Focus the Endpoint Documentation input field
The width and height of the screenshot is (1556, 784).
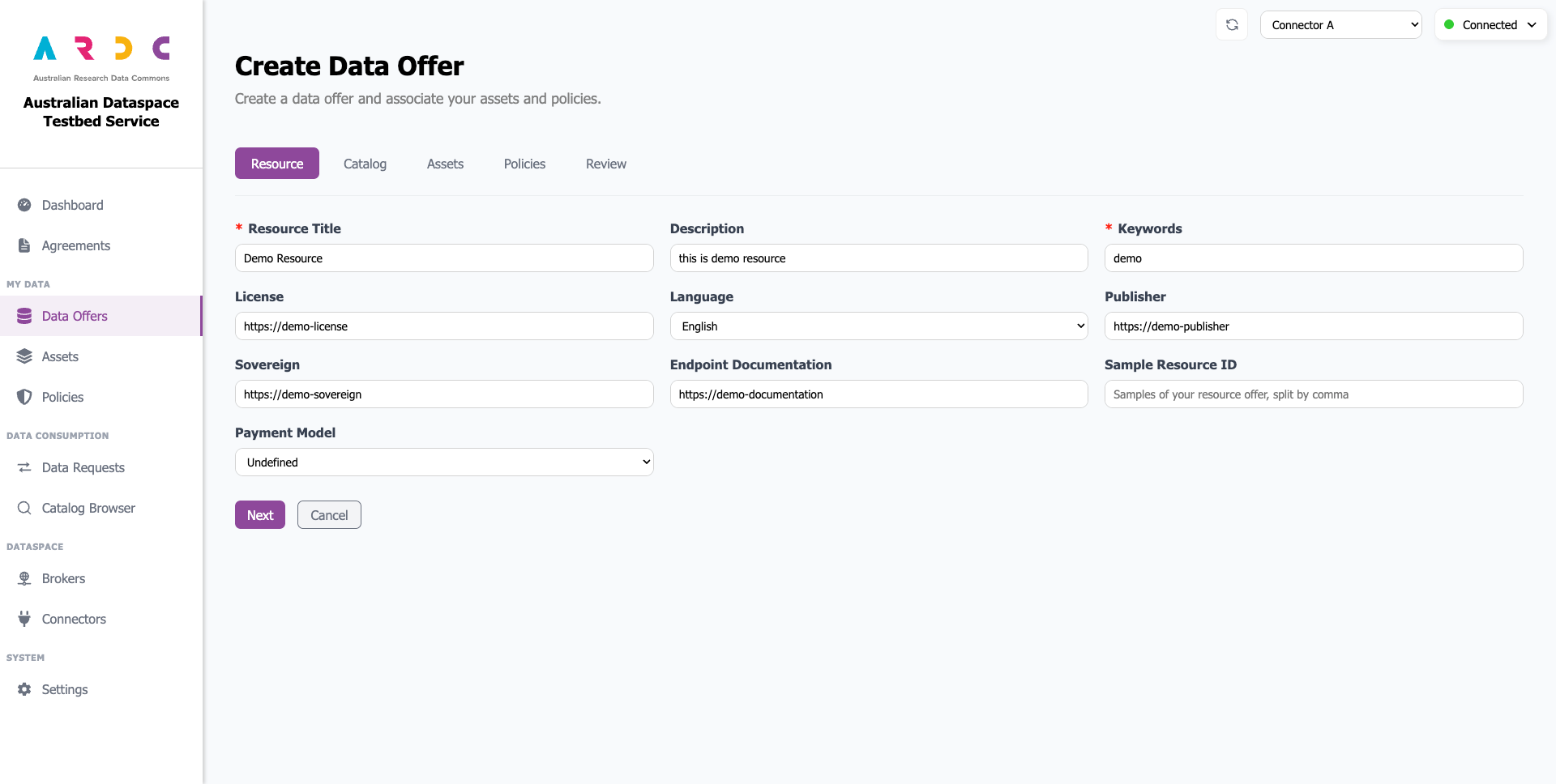point(878,394)
